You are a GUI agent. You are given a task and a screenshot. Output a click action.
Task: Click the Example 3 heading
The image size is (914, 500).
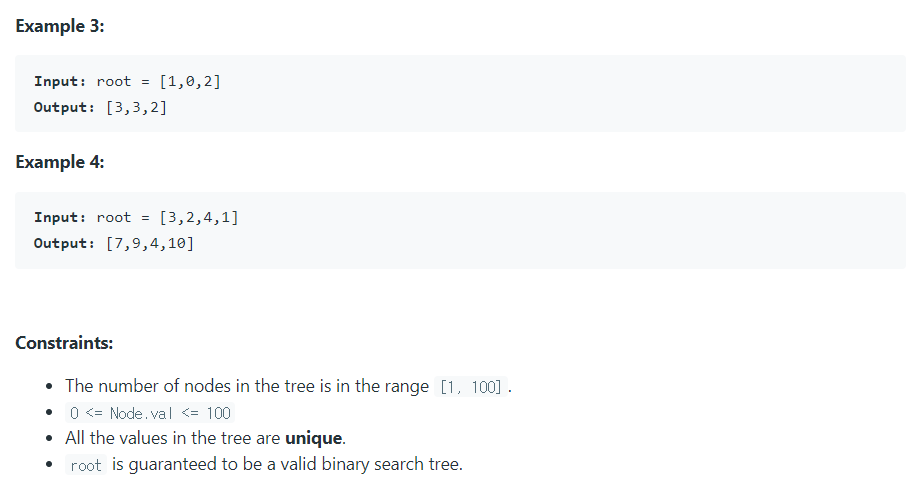59,26
